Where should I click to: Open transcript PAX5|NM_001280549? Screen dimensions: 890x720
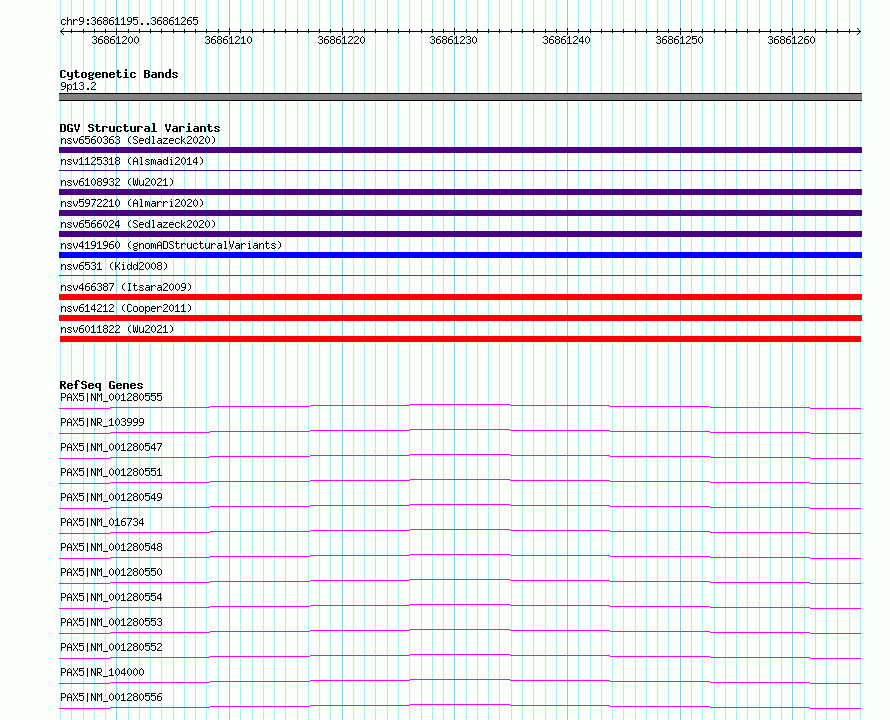pos(111,497)
